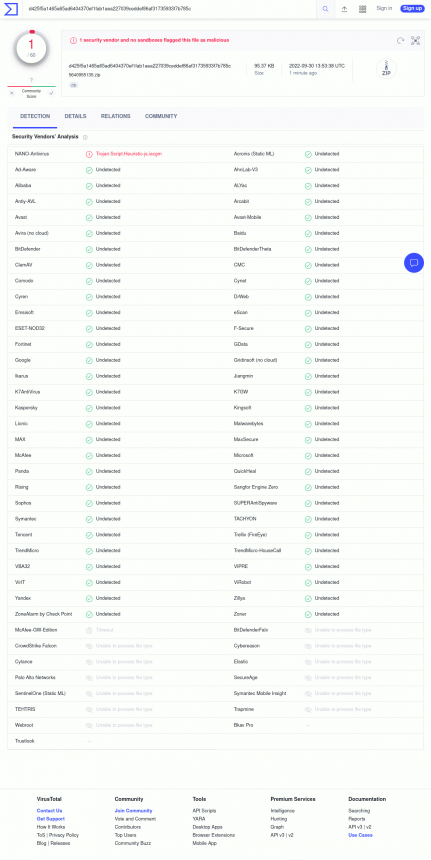
Task: Click the zip tag chip
Action: click(x=73, y=86)
